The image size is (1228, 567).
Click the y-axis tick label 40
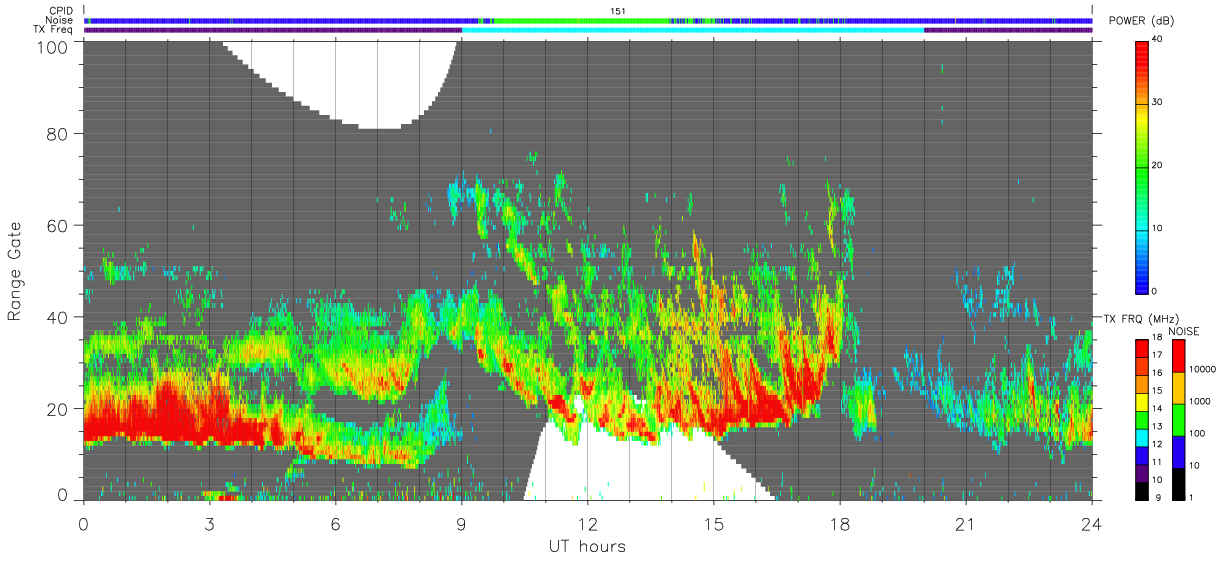click(57, 317)
